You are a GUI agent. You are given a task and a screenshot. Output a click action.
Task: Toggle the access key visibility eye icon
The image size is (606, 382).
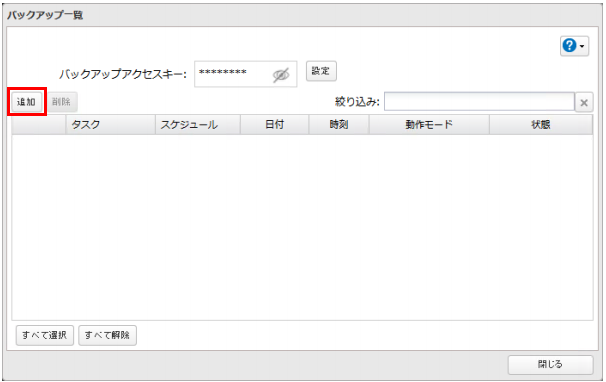coord(281,75)
